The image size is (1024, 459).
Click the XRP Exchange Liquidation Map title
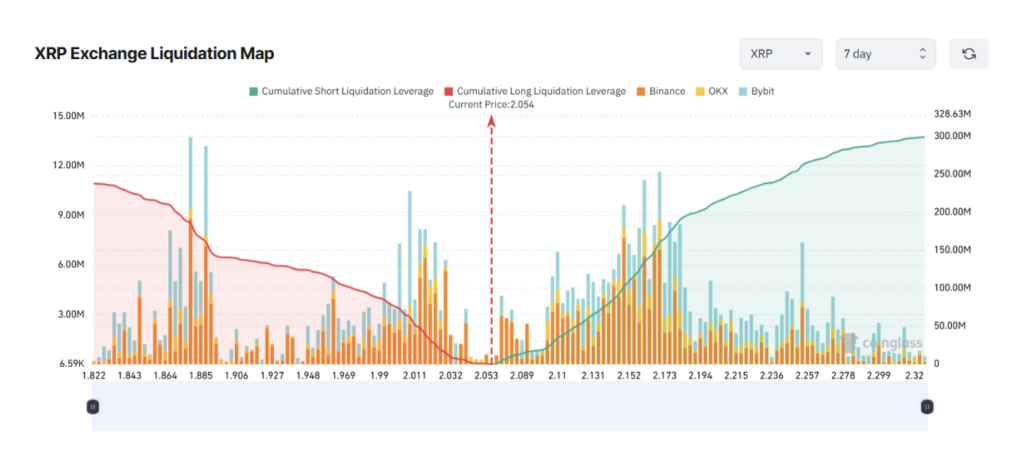click(154, 54)
